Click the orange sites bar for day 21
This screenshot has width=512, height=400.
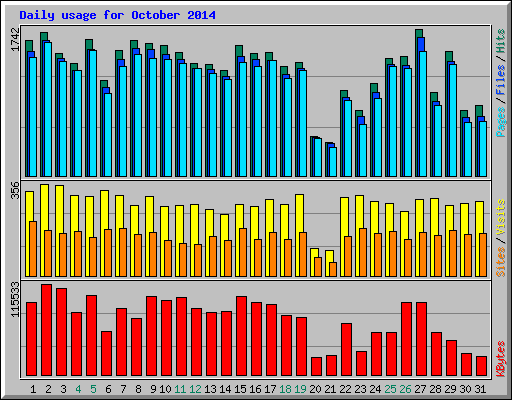(x=333, y=269)
